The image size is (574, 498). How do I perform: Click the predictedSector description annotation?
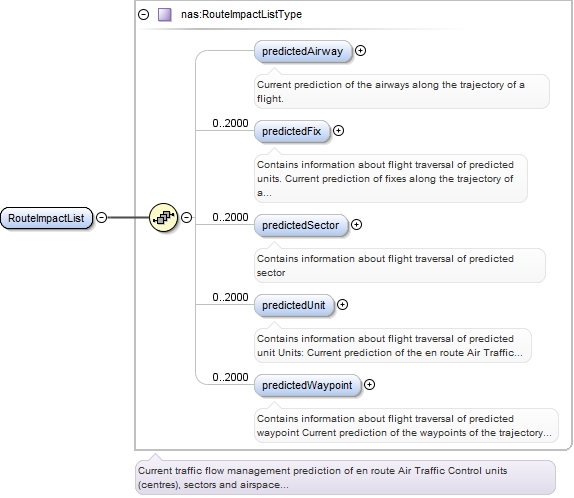(x=400, y=265)
